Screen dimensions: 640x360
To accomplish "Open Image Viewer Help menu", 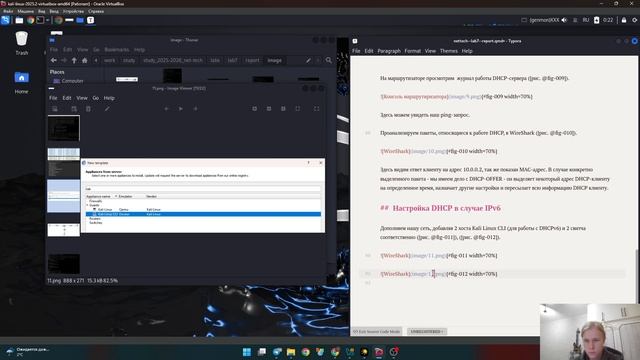I will pyautogui.click(x=109, y=98).
